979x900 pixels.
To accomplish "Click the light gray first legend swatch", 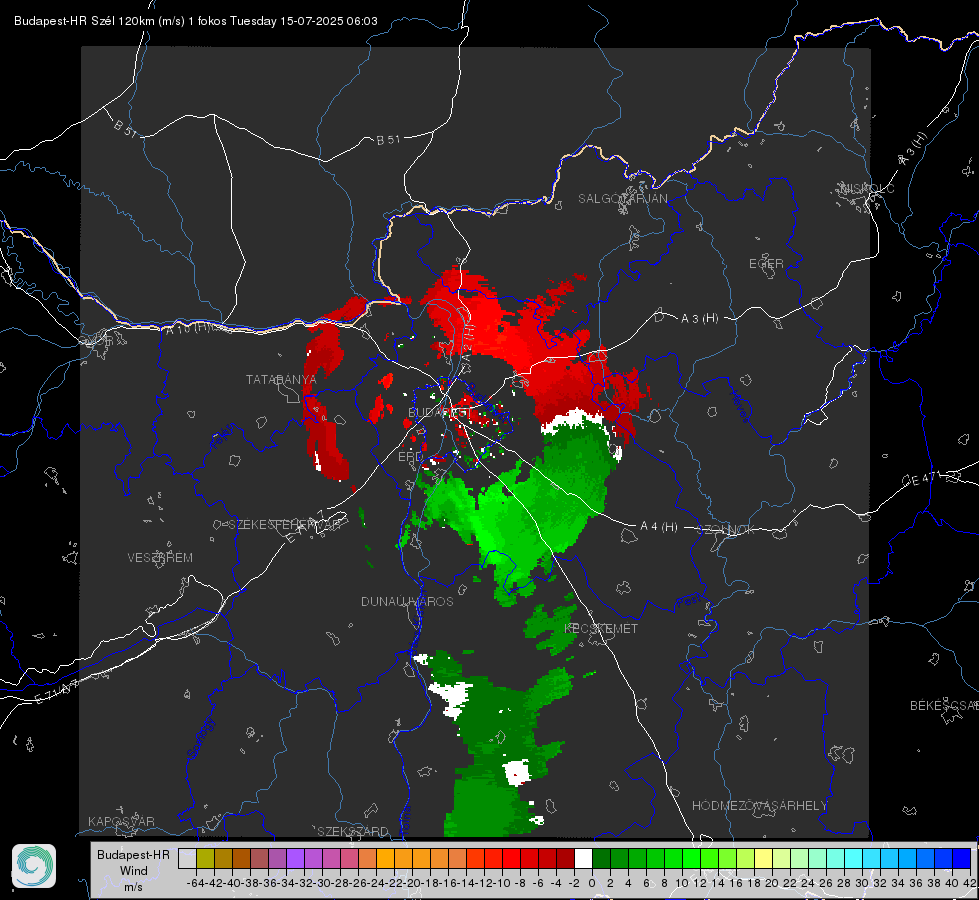I will click(x=187, y=858).
